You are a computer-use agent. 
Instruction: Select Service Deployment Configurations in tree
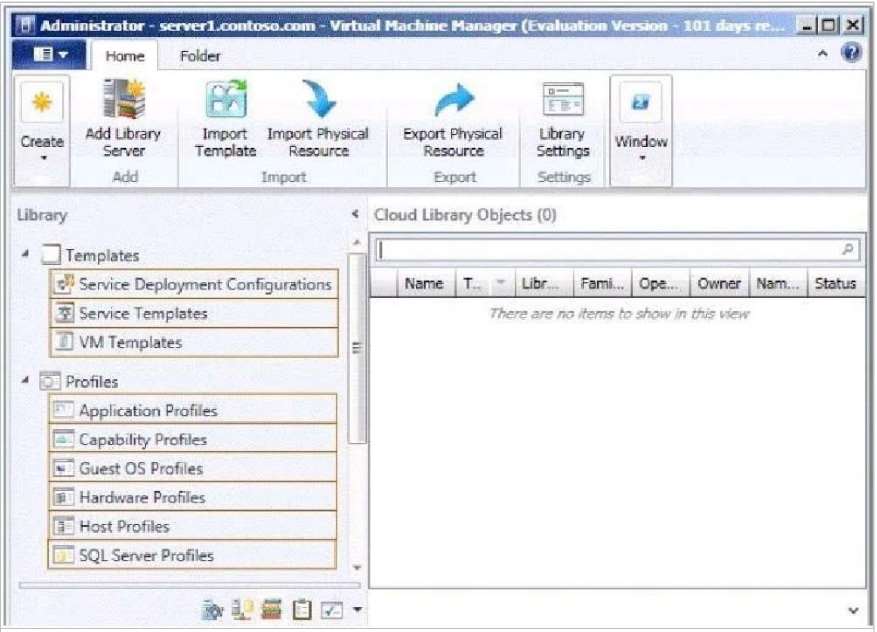194,284
